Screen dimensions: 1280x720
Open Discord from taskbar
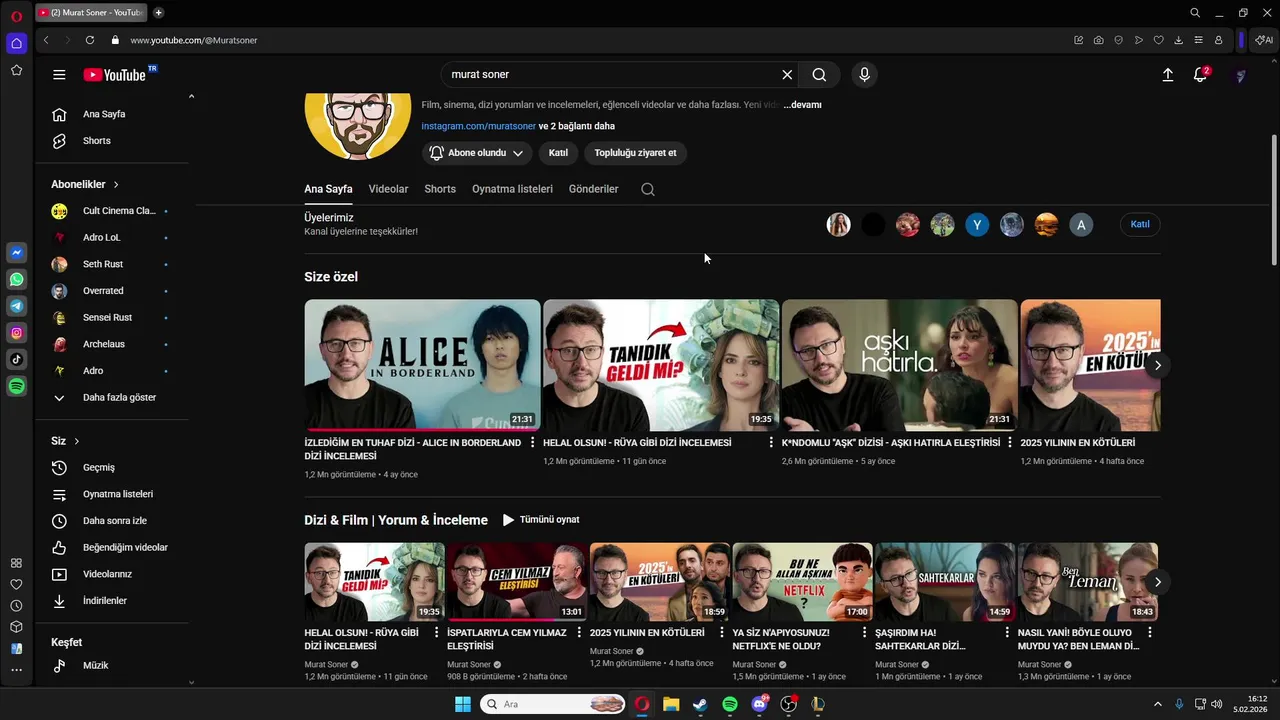(x=759, y=704)
